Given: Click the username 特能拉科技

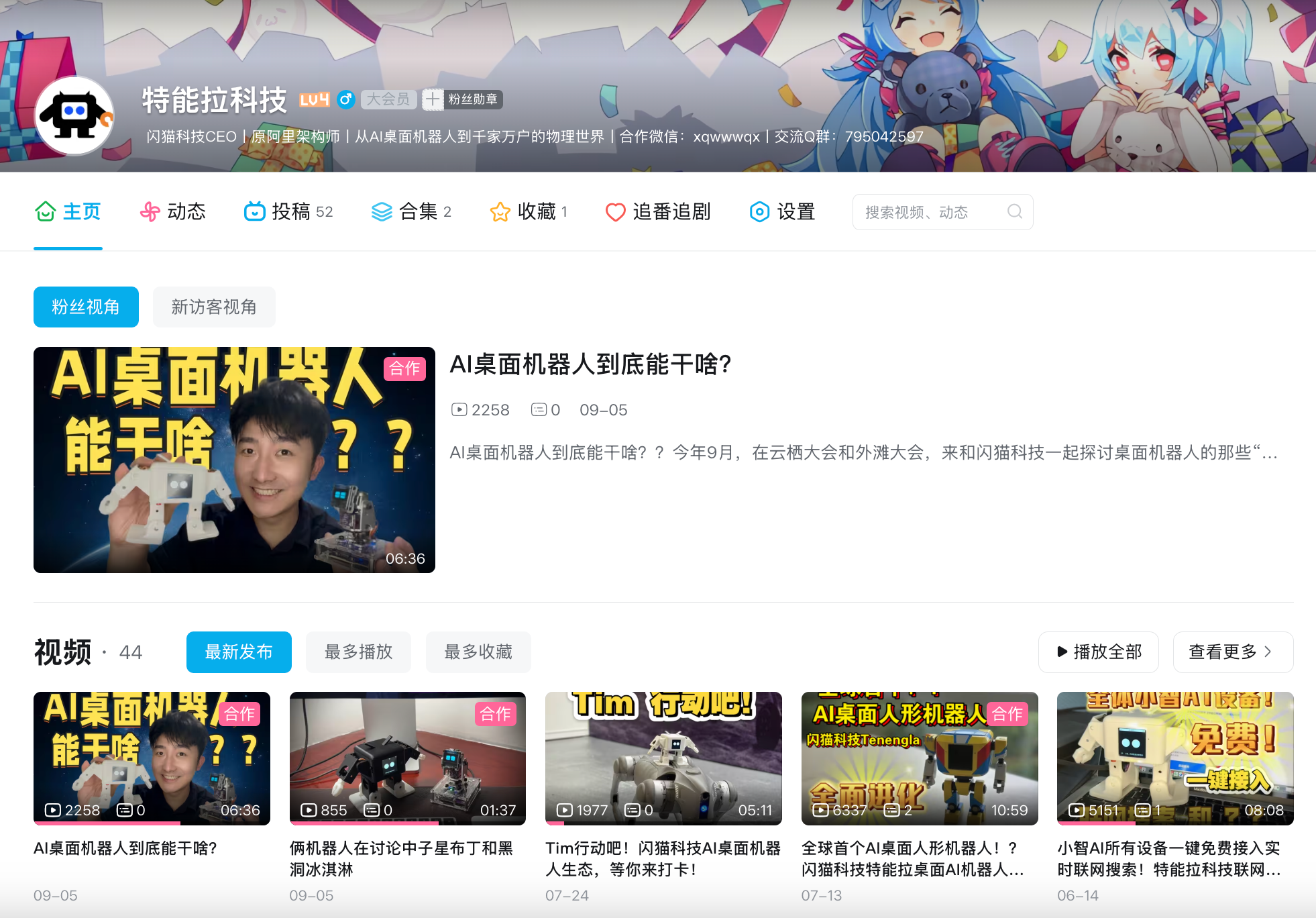Looking at the screenshot, I should (x=215, y=100).
